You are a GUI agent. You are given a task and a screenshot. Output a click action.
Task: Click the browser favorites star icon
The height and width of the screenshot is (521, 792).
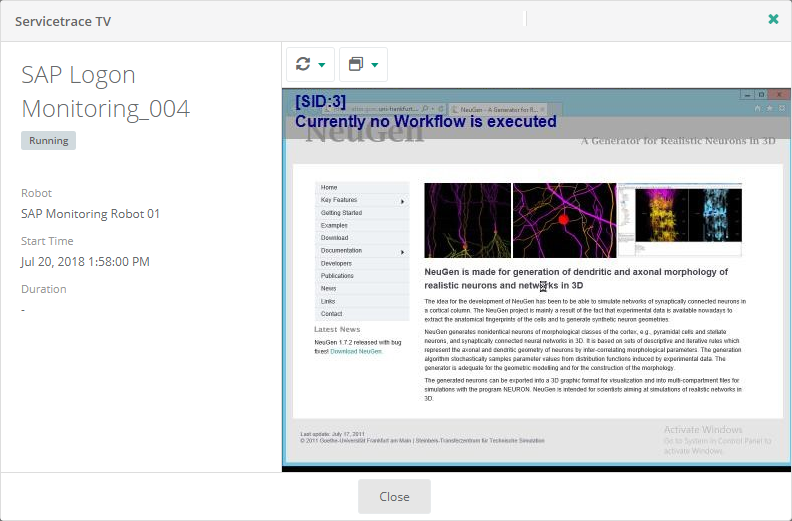(770, 108)
